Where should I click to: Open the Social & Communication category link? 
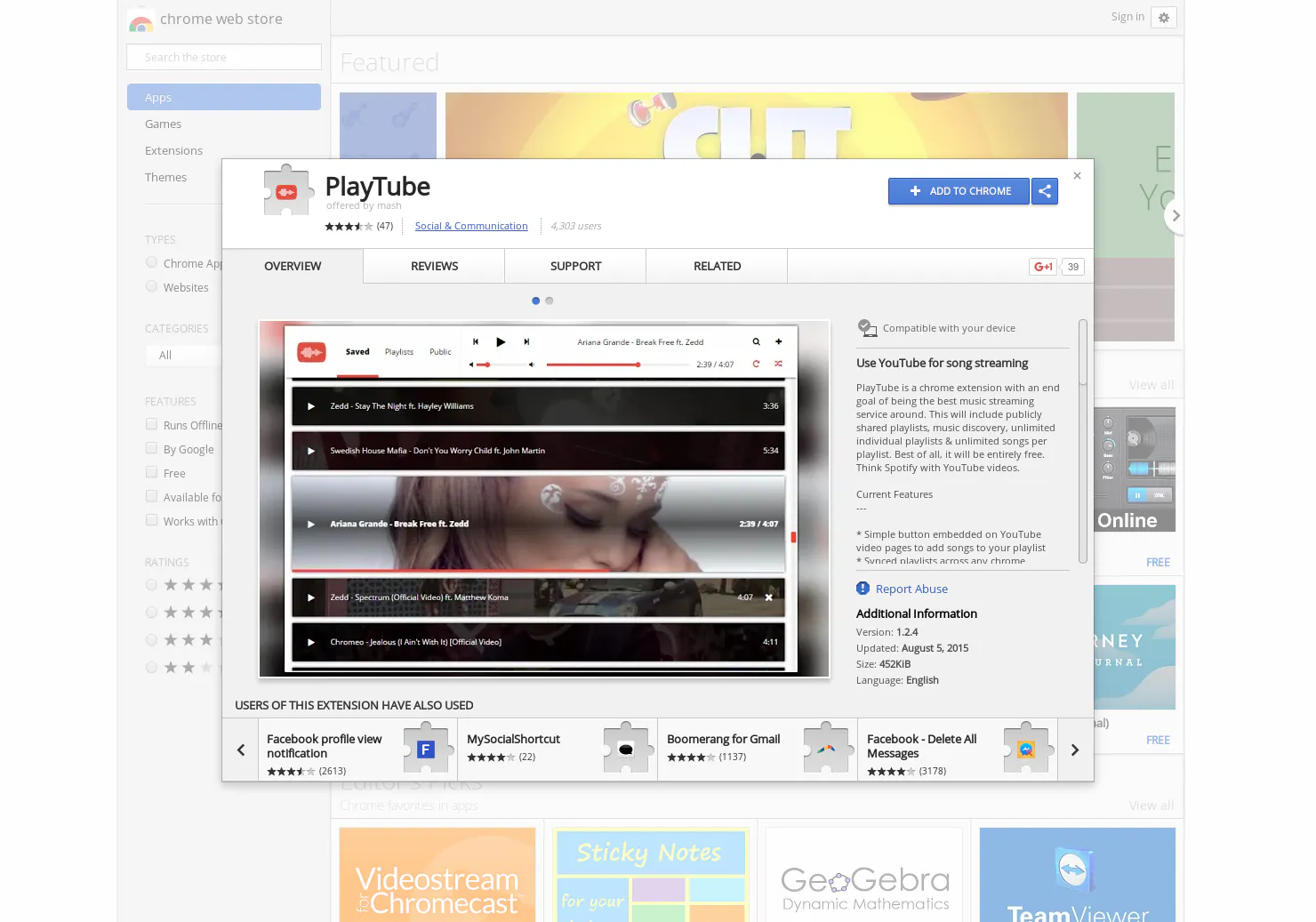point(471,227)
